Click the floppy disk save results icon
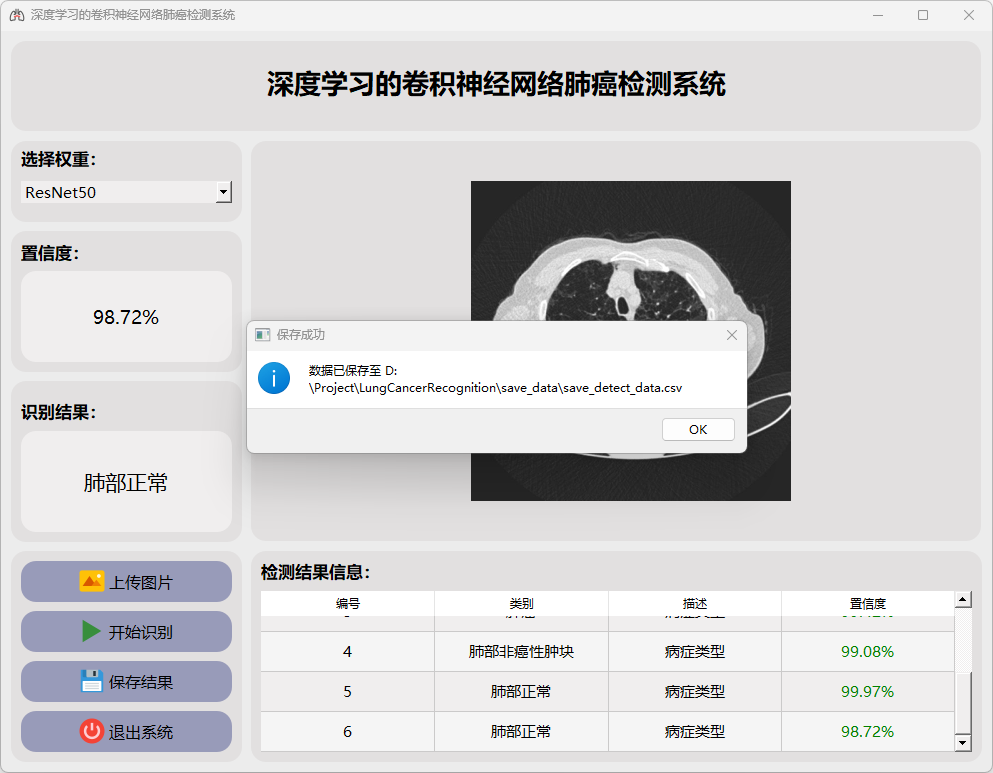Image resolution: width=993 pixels, height=773 pixels. (92, 681)
